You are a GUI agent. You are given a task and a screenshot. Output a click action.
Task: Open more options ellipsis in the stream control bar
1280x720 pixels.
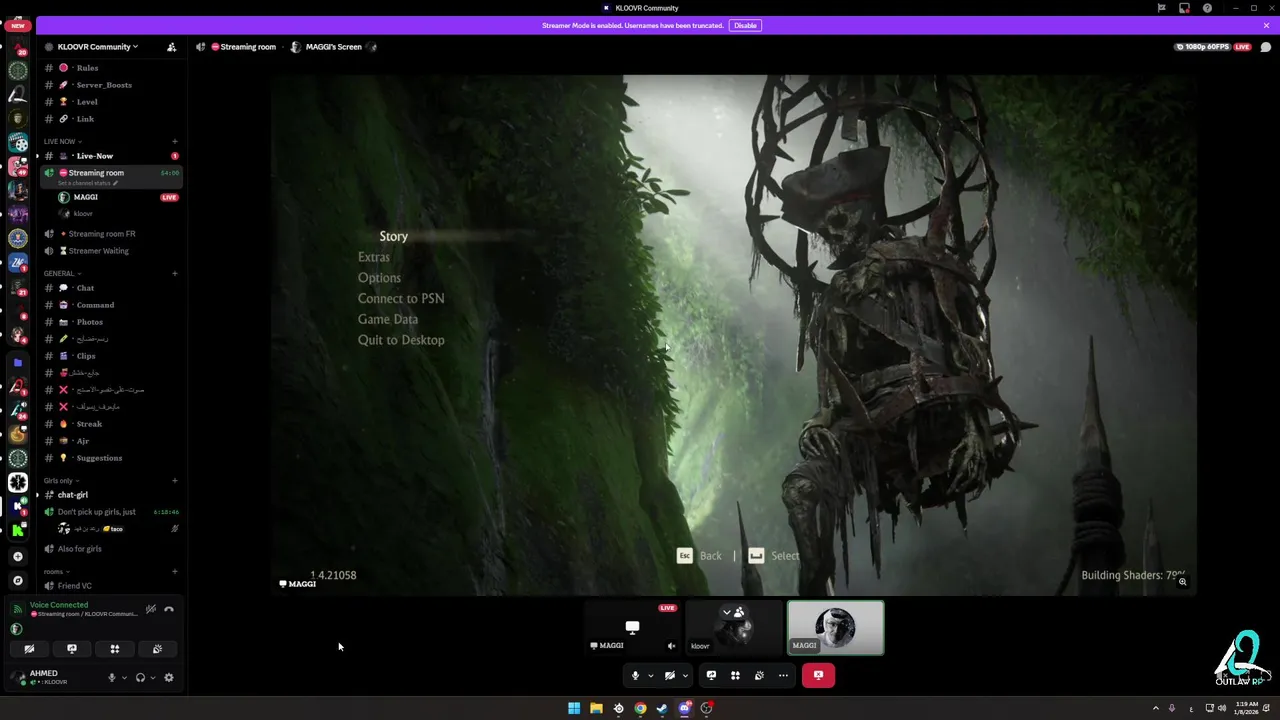(783, 676)
